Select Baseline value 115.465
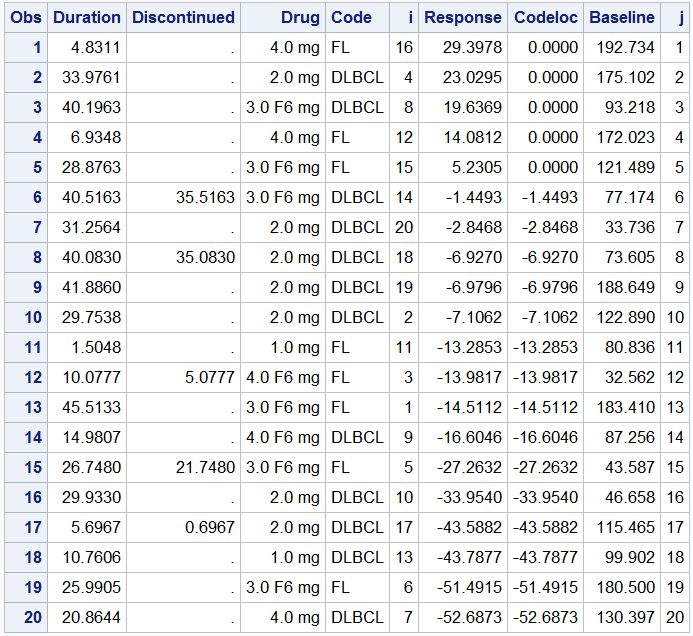693x636 pixels. 625,527
